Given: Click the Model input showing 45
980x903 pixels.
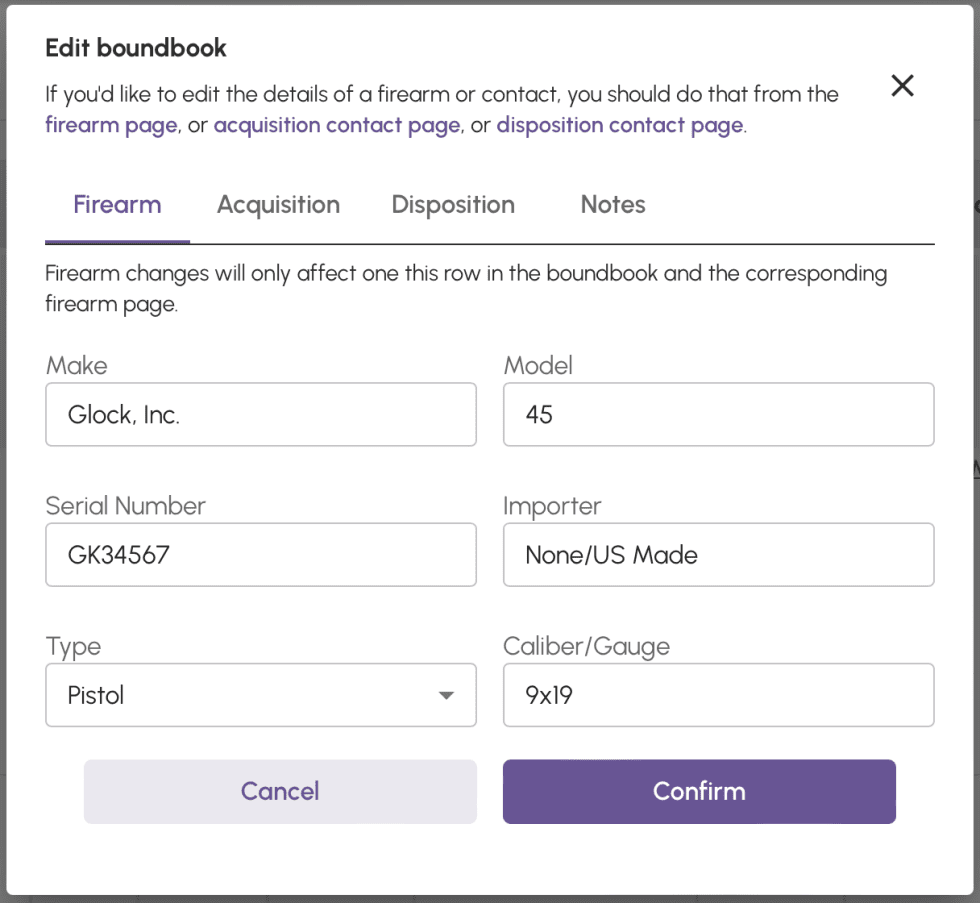Looking at the screenshot, I should click(x=718, y=414).
